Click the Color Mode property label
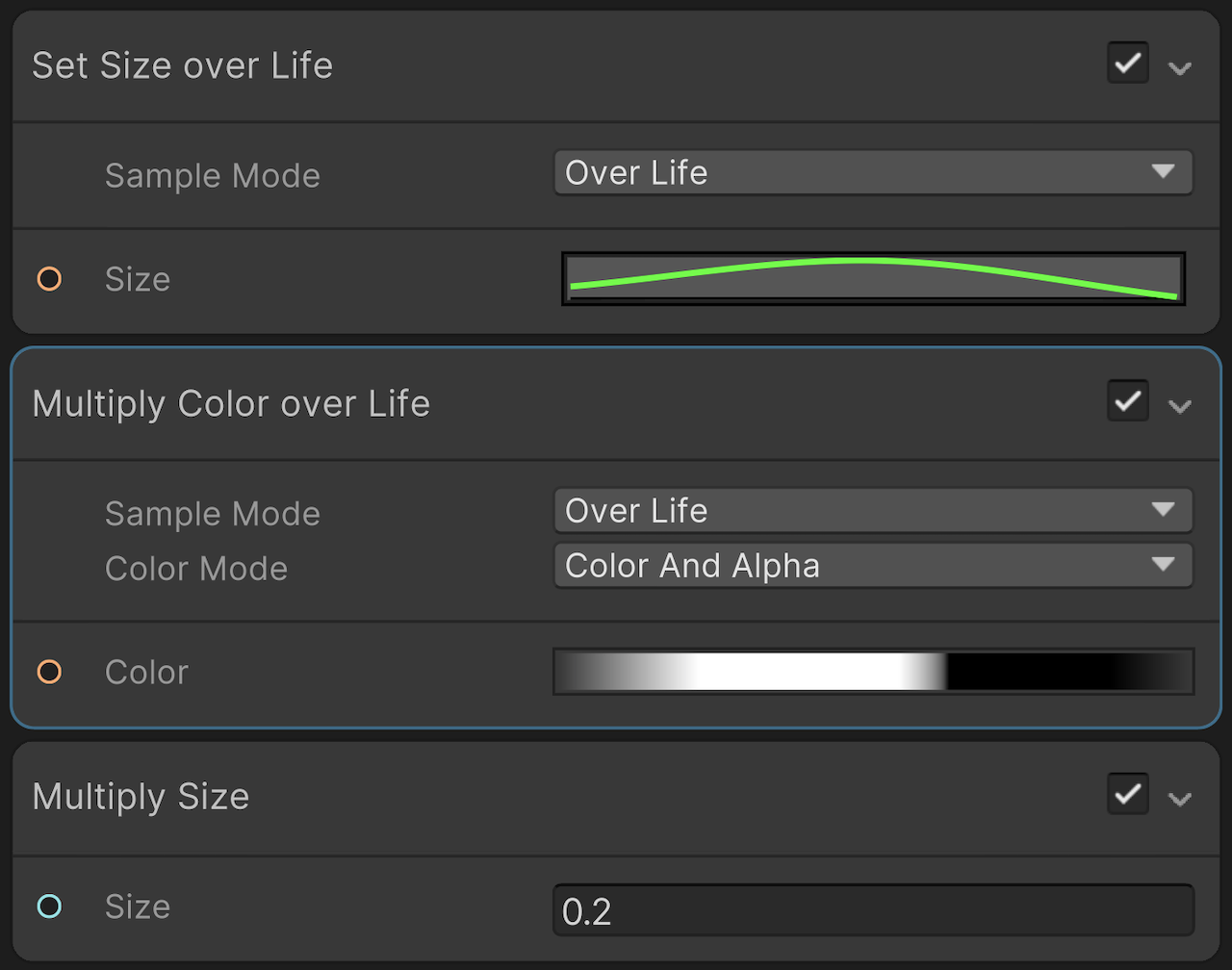This screenshot has height=970, width=1232. coord(196,569)
